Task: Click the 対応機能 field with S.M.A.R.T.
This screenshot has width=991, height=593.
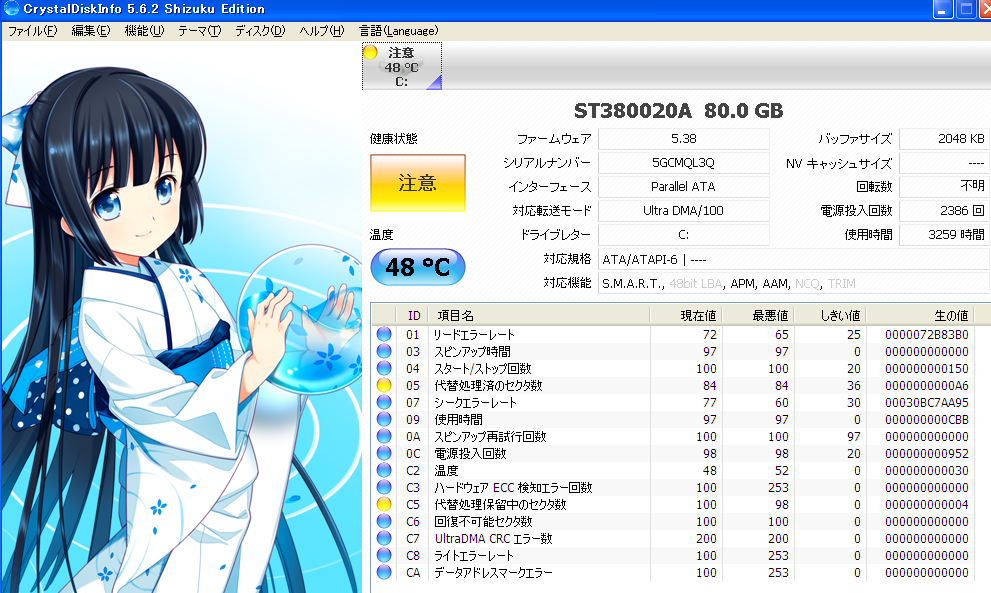Action: point(794,283)
